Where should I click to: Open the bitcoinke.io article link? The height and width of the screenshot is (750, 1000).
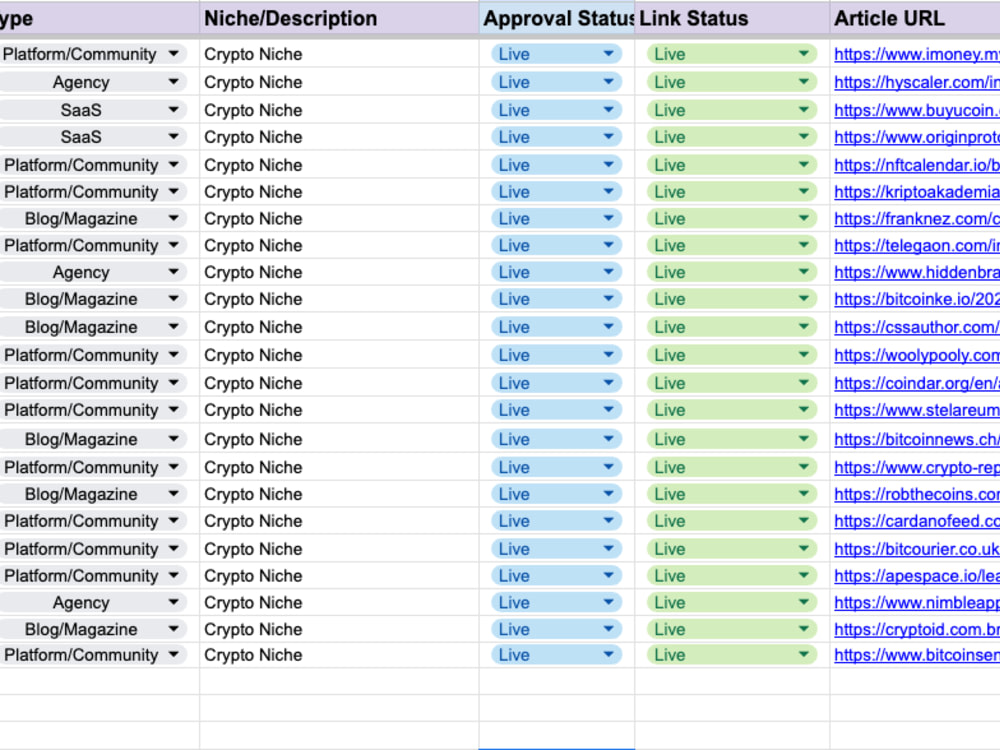916,299
